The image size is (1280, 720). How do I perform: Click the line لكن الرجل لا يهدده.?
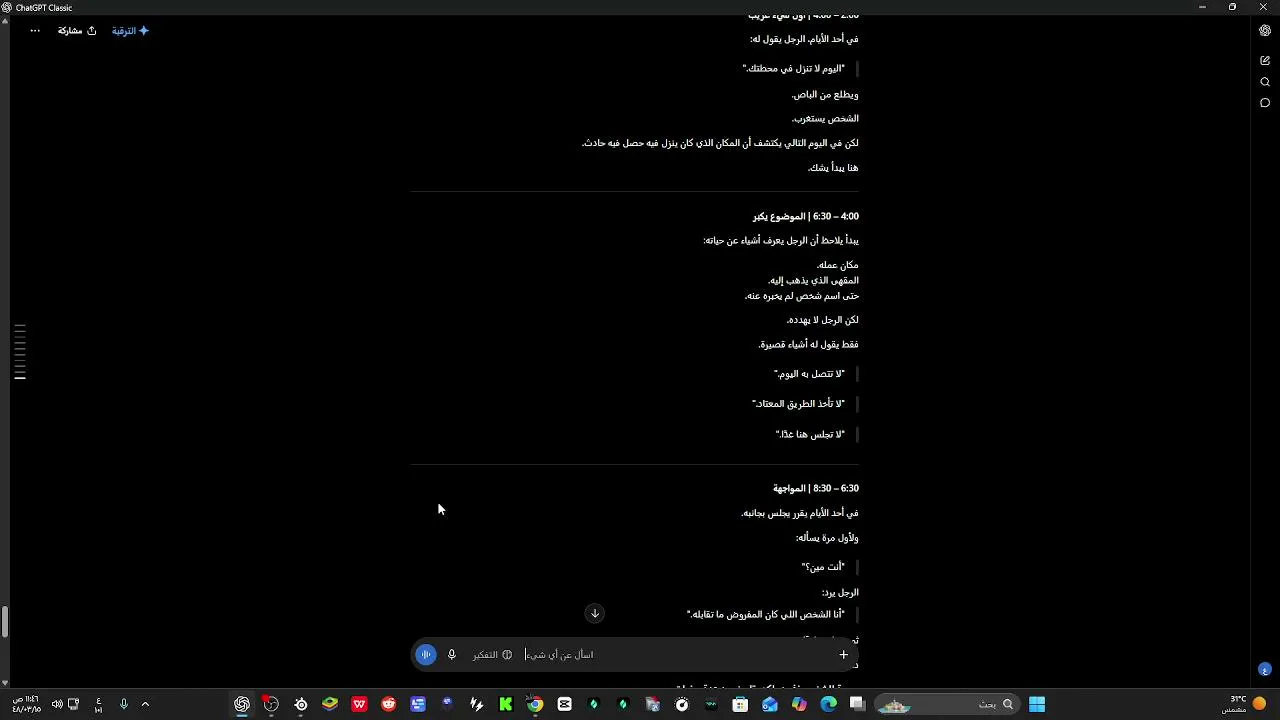click(x=823, y=320)
